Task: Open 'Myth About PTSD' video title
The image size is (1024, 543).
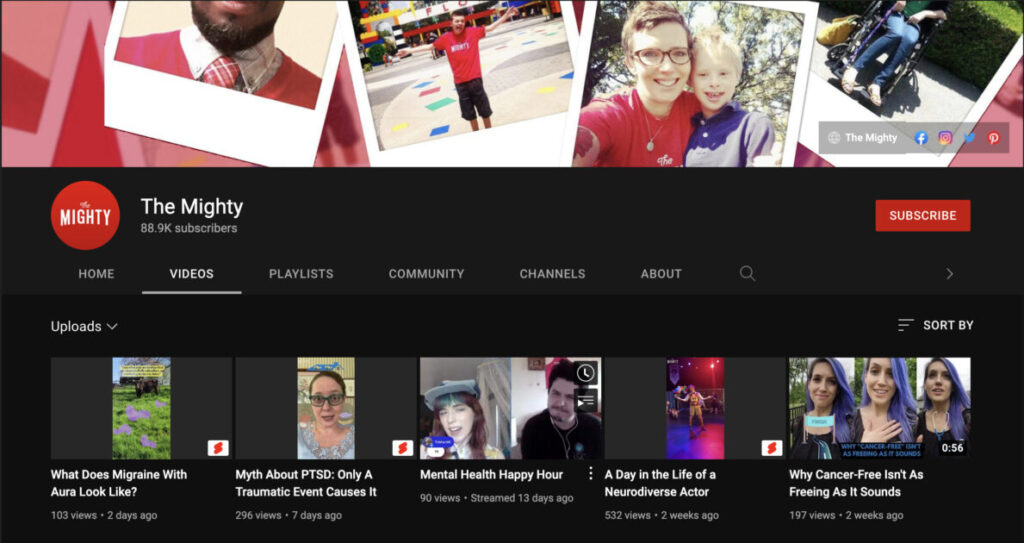Action: (306, 483)
